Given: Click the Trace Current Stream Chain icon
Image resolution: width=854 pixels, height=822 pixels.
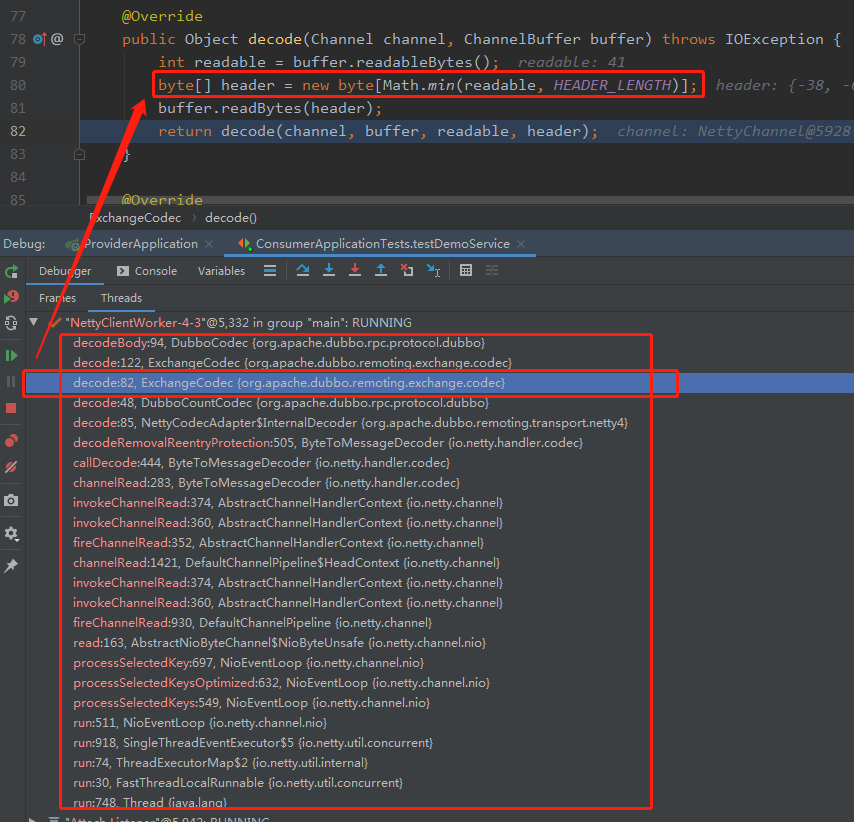Looking at the screenshot, I should pyautogui.click(x=492, y=271).
